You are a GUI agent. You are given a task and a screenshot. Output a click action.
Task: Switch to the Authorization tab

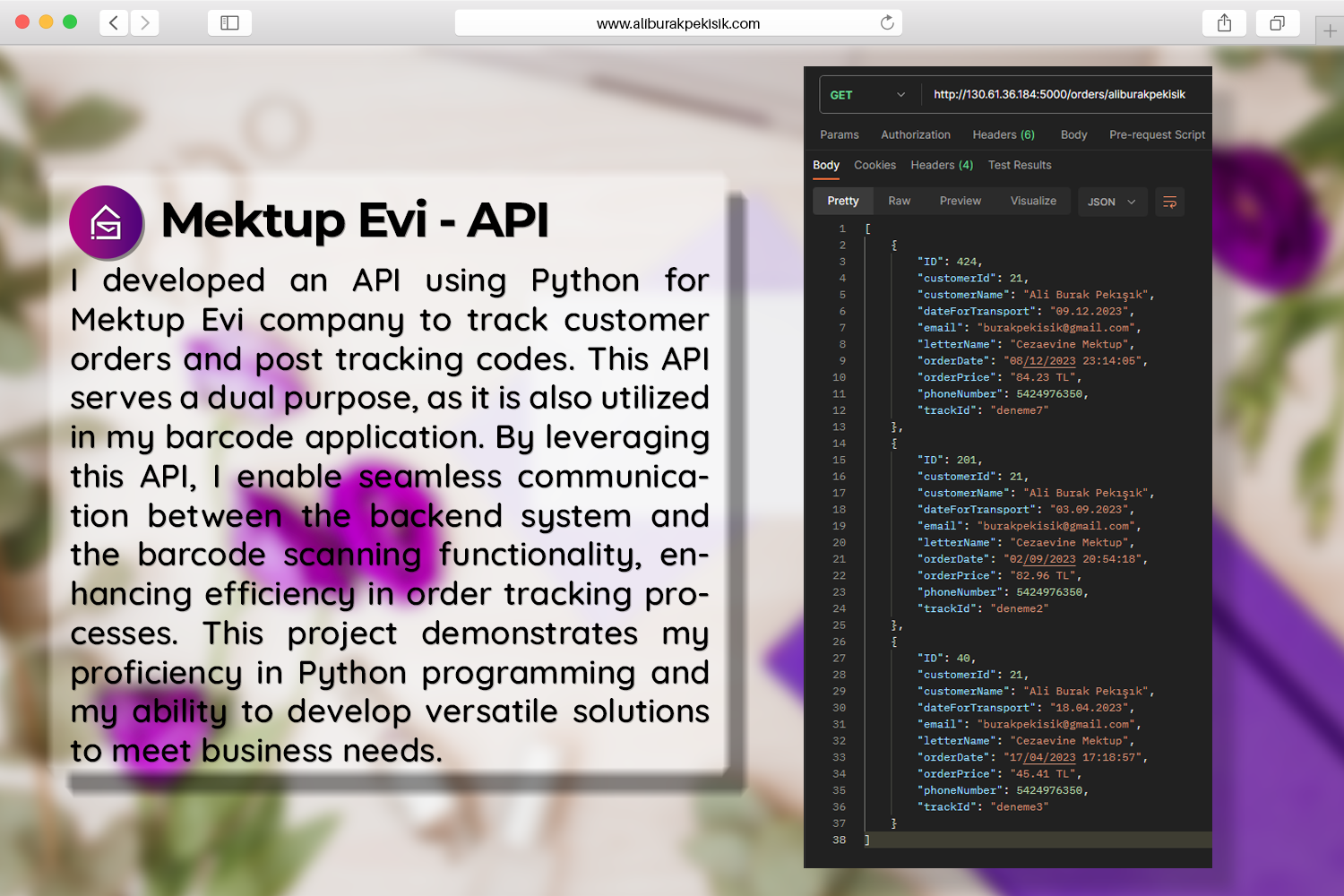point(916,134)
